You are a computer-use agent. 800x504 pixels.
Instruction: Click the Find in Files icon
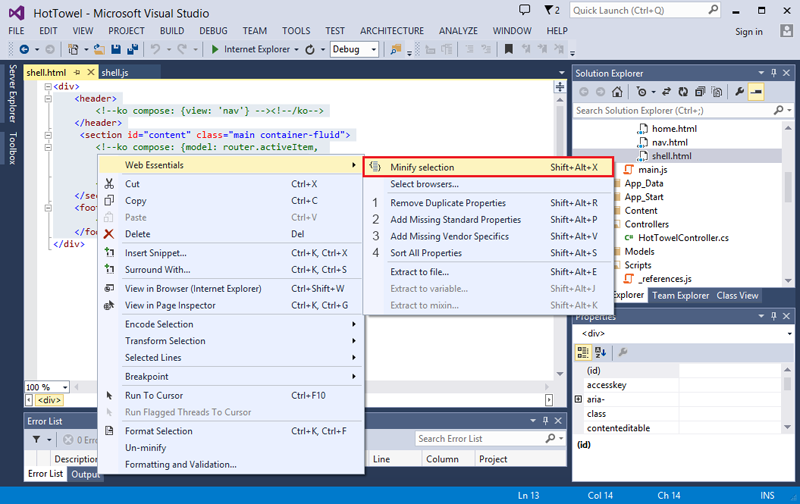pyautogui.click(x=395, y=49)
